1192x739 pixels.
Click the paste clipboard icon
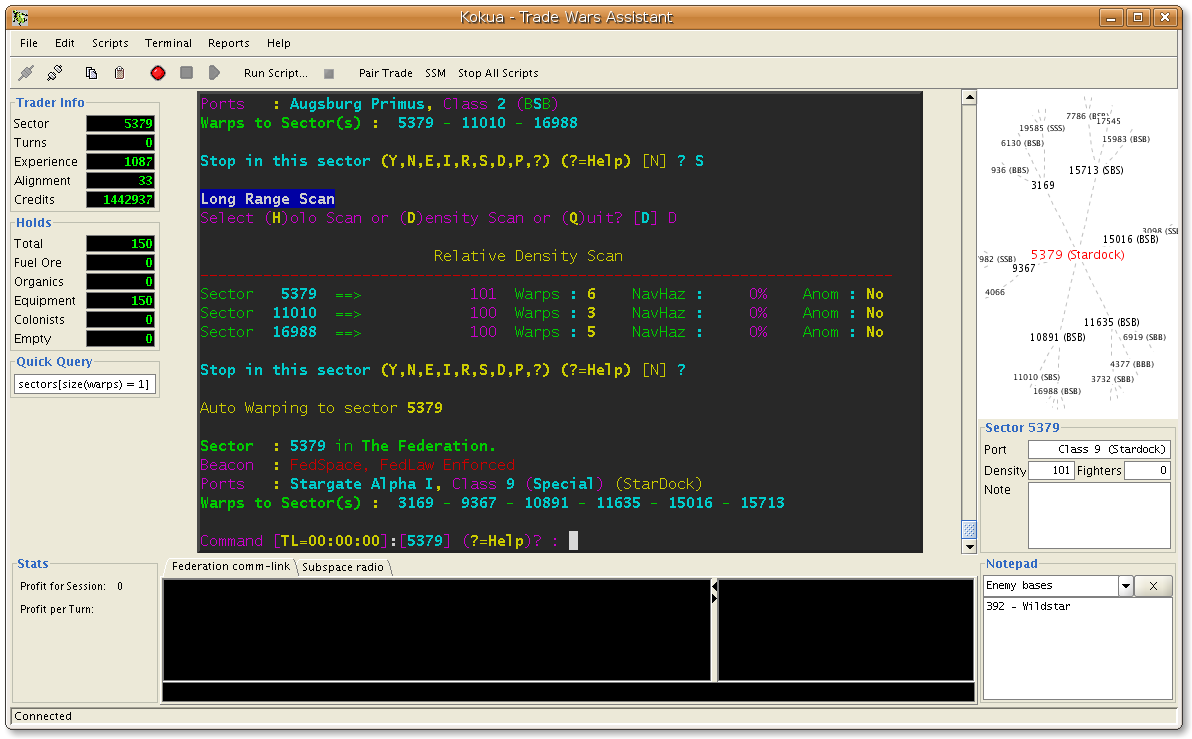[x=119, y=73]
